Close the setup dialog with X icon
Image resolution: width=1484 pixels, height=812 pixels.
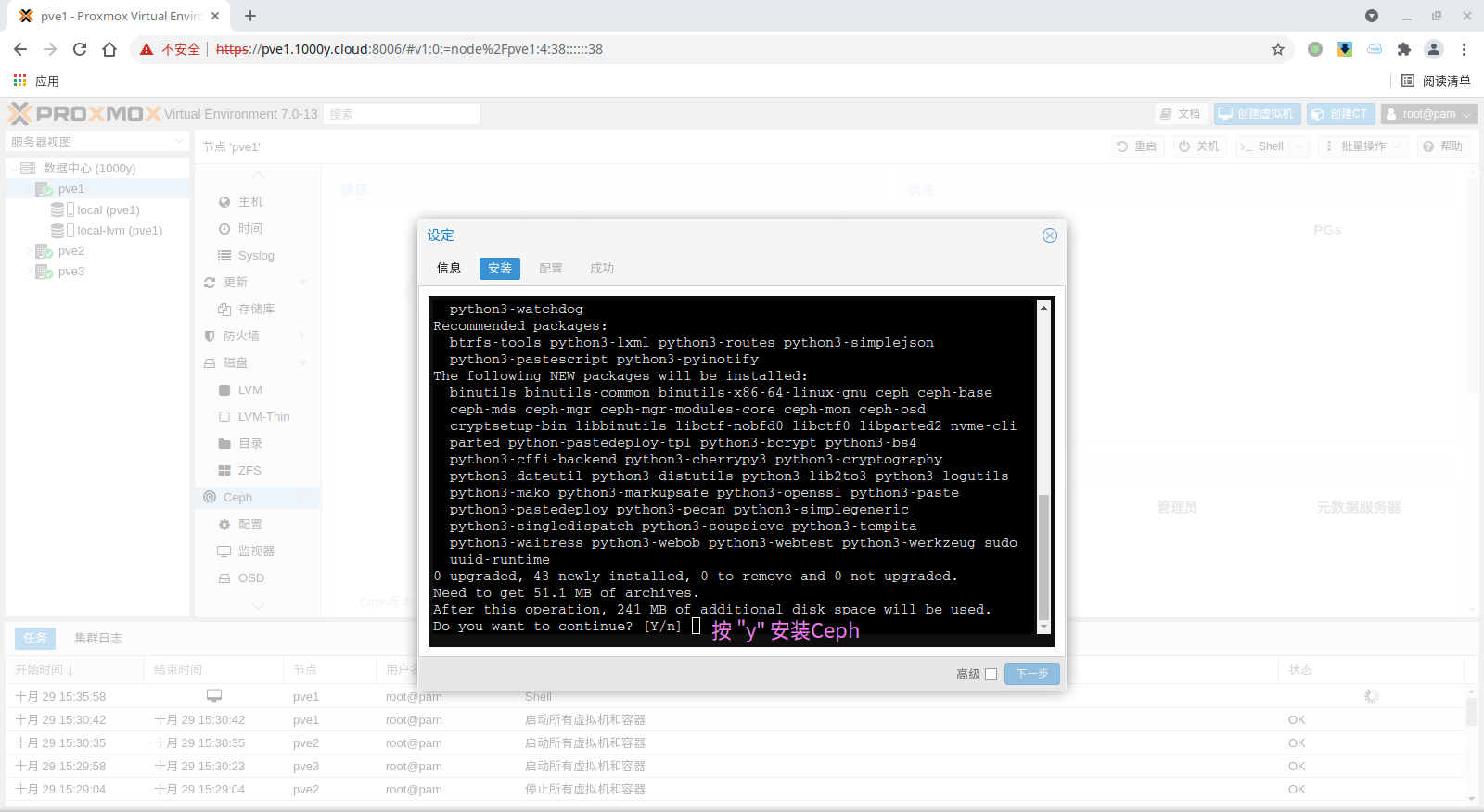coord(1050,235)
